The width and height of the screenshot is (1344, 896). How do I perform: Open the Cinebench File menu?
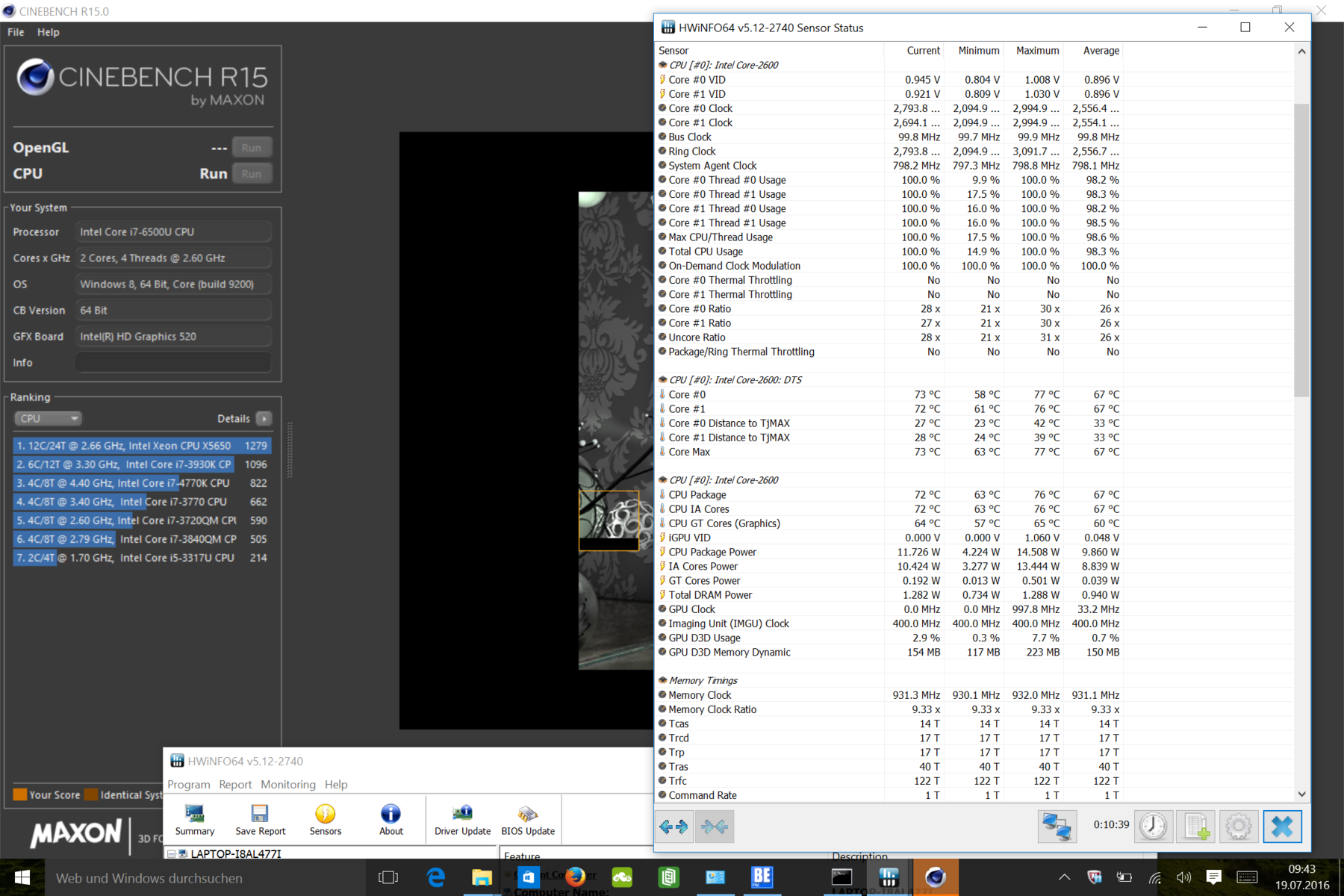[x=16, y=32]
